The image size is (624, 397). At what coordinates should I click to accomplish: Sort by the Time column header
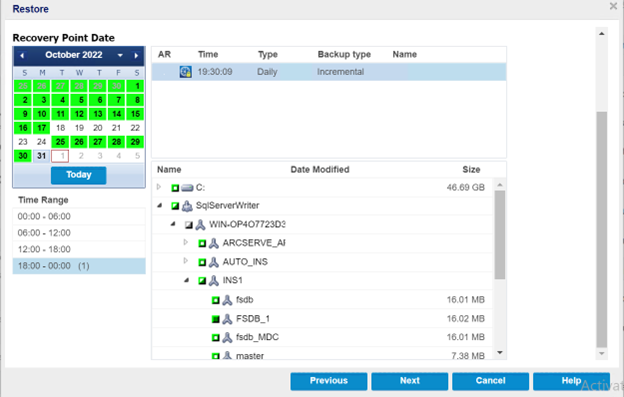[208, 54]
